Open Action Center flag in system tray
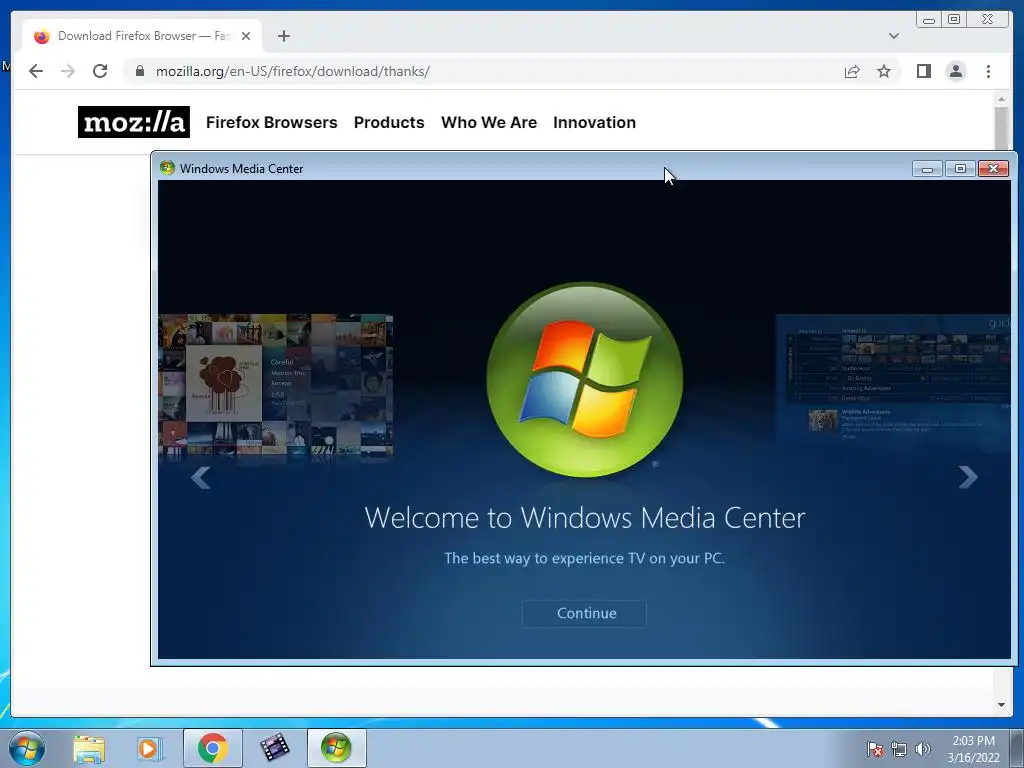Image resolution: width=1024 pixels, height=768 pixels. tap(874, 749)
